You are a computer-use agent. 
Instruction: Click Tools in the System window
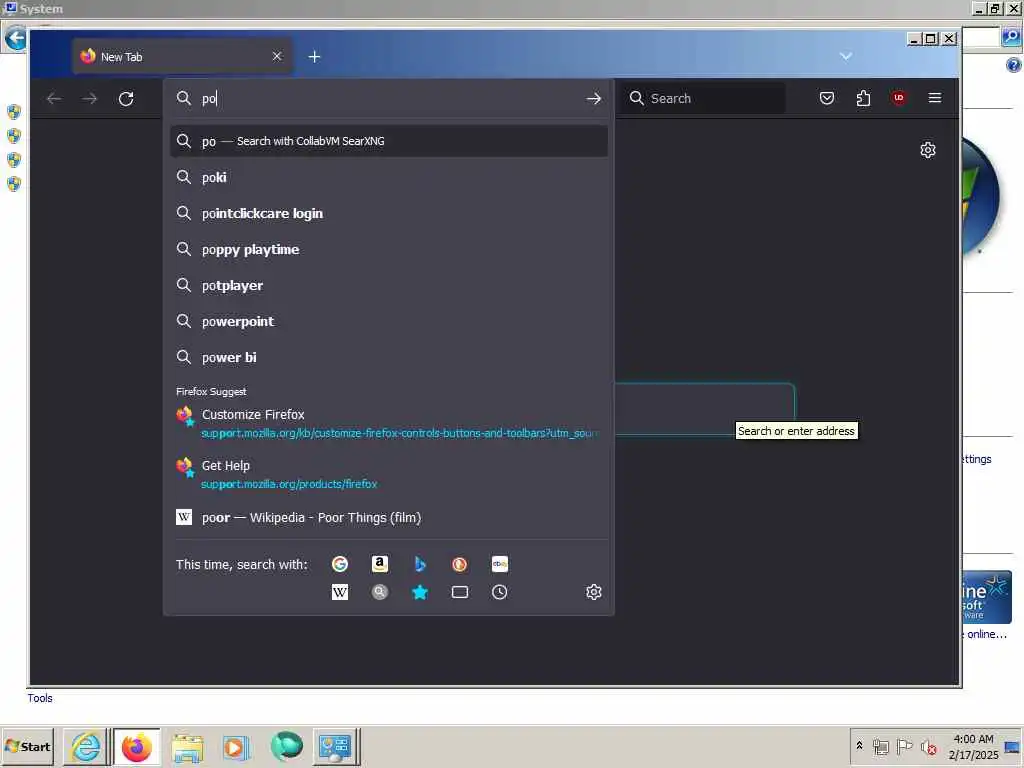[40, 698]
